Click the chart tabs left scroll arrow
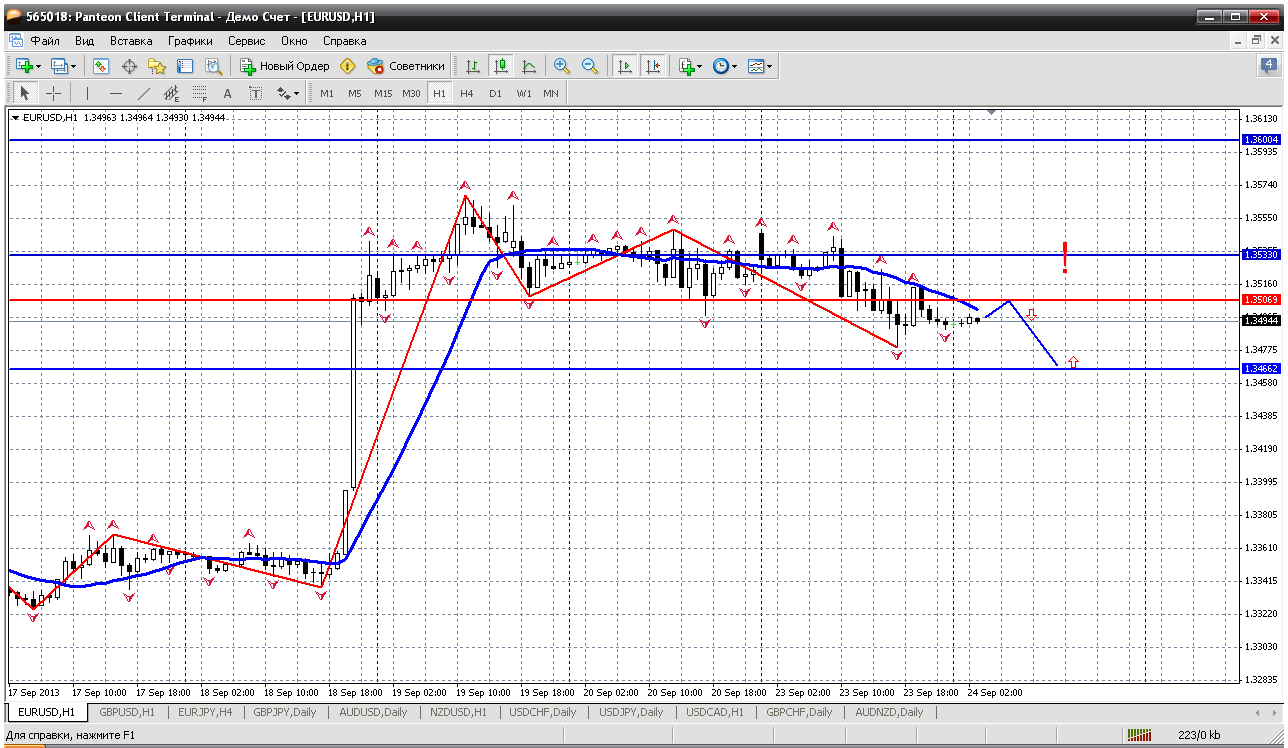This screenshot has width=1288, height=748. (x=1258, y=712)
